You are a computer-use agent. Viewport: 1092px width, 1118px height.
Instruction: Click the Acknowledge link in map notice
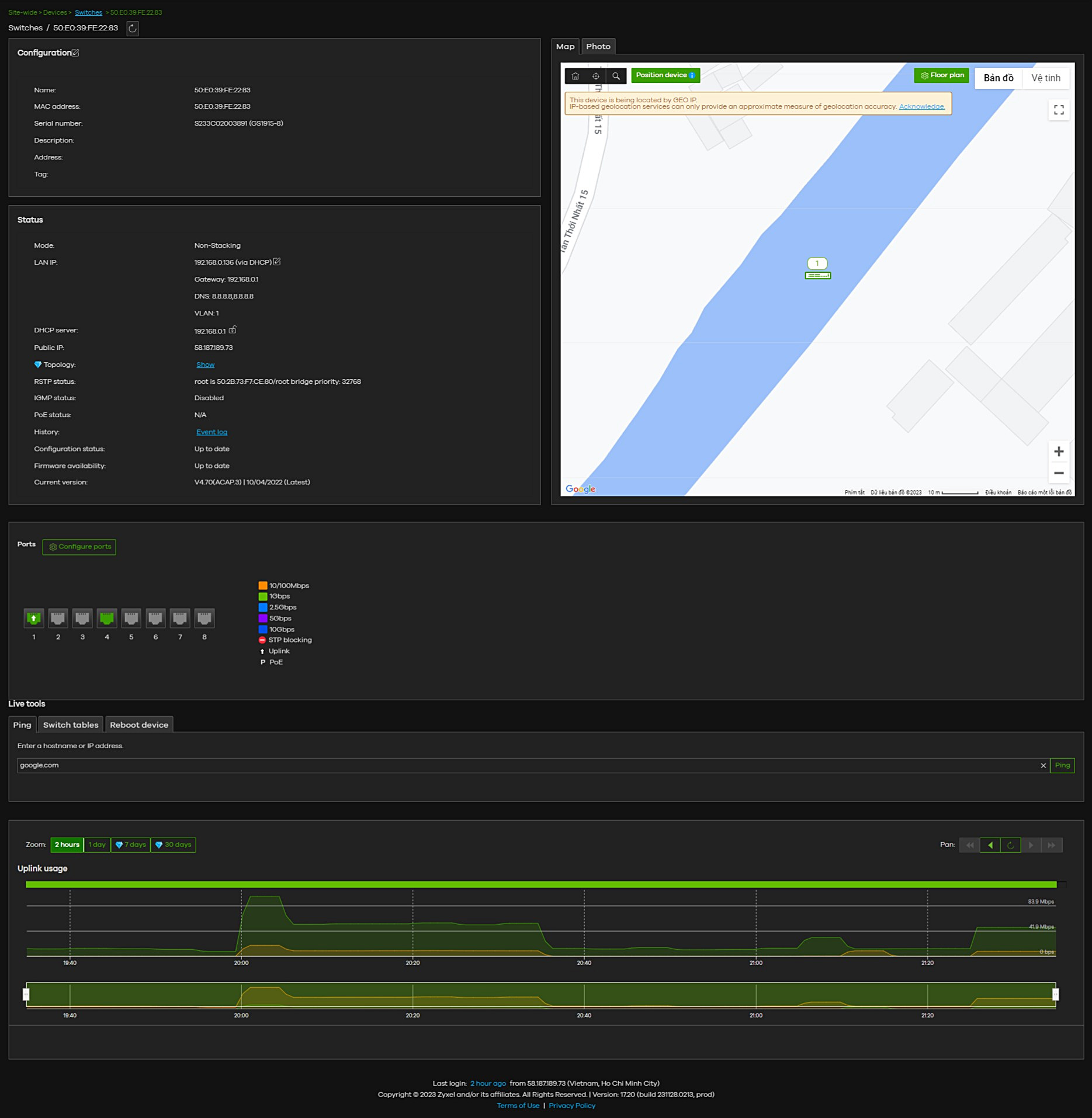[921, 106]
